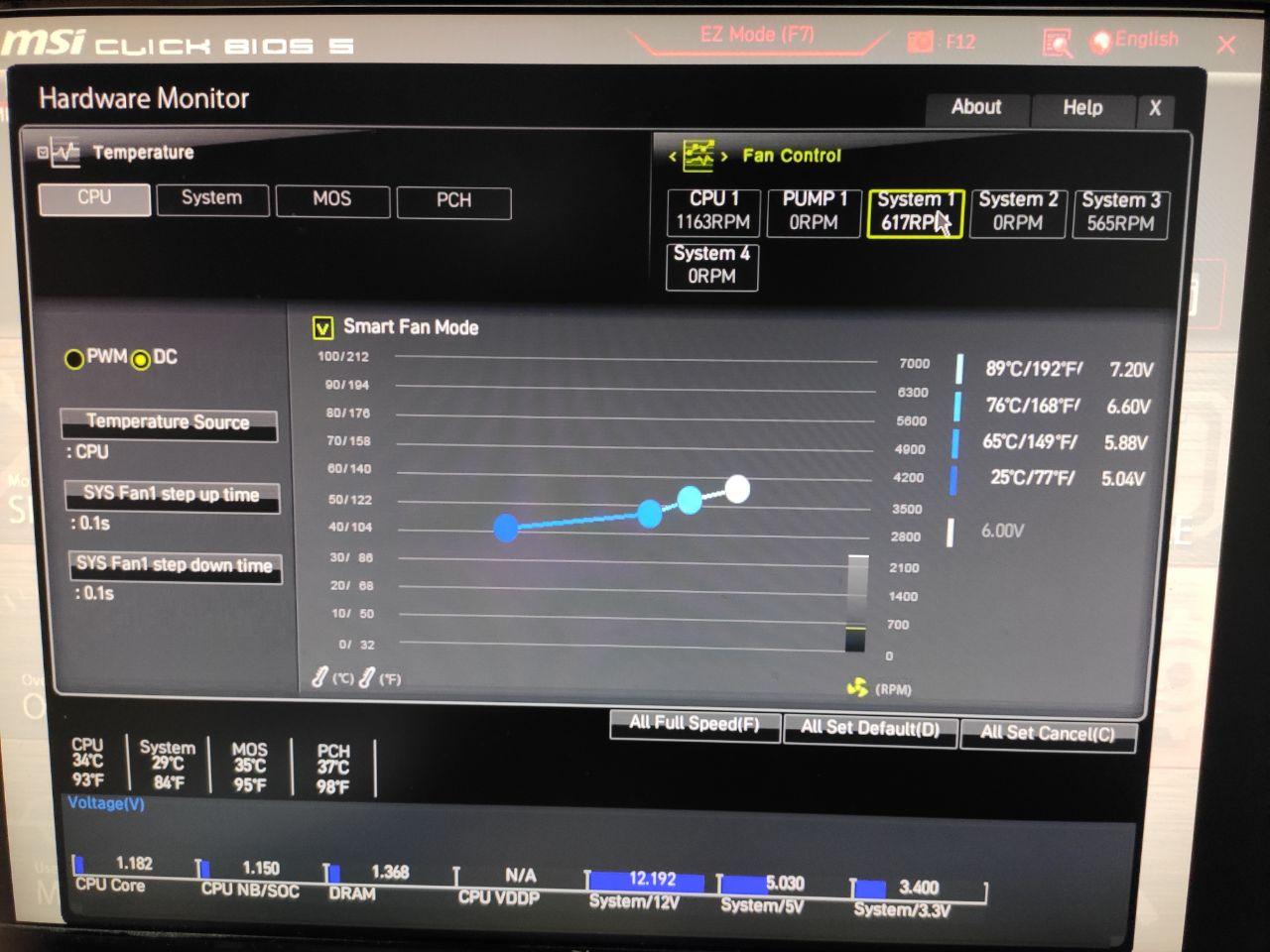1270x952 pixels.
Task: Select the PUMP 1 fan tab
Action: 814,212
